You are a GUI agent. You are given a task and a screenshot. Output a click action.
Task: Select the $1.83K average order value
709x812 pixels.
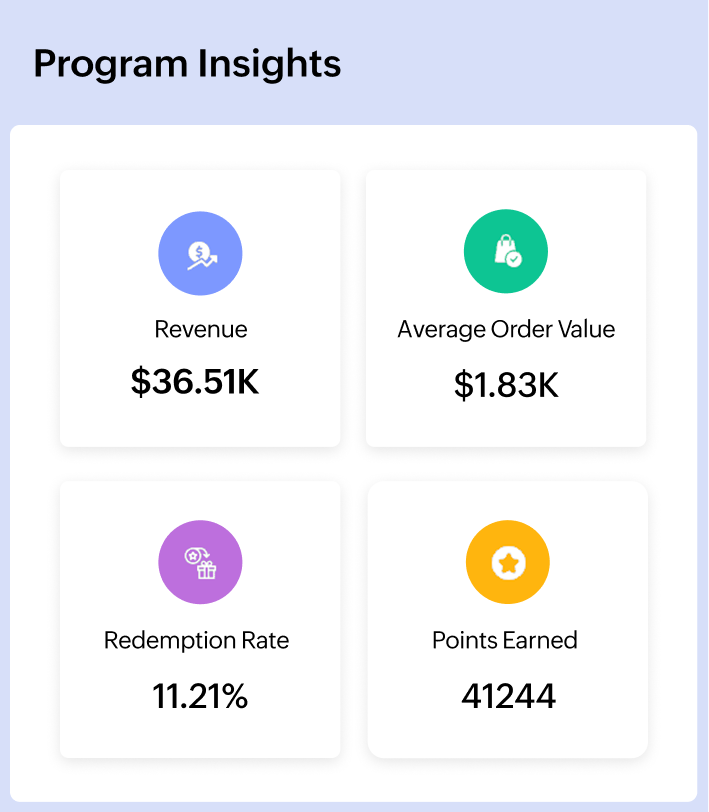point(506,384)
